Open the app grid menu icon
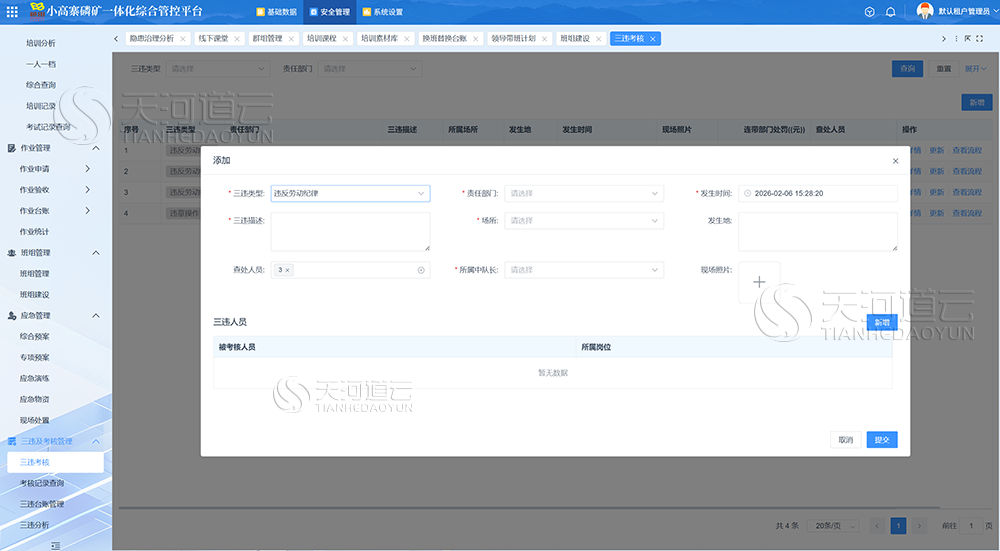The image size is (1000, 551). click(x=12, y=11)
